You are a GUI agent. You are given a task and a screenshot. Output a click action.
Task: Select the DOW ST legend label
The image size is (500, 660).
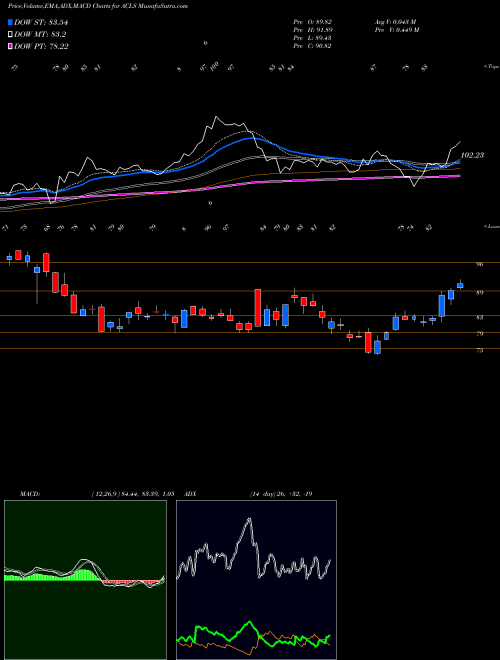click(x=41, y=23)
